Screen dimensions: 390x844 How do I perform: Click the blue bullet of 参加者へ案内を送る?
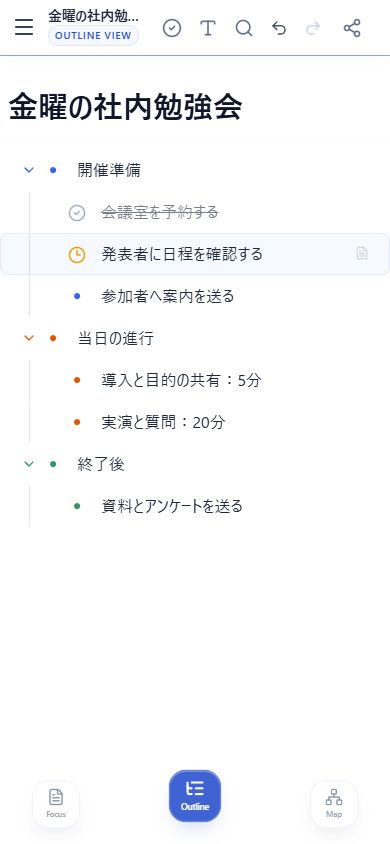(x=77, y=296)
